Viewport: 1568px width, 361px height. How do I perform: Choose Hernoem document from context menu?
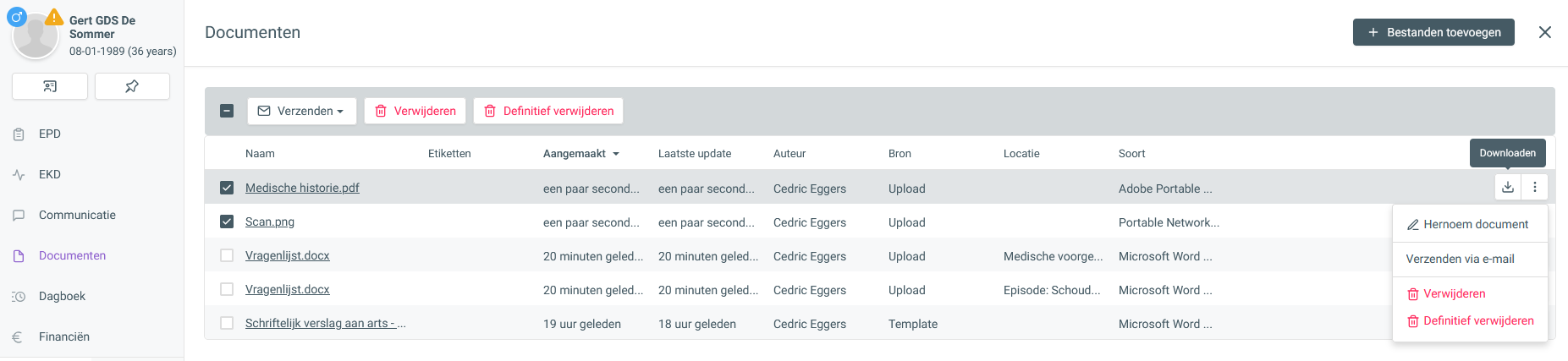(x=1470, y=224)
